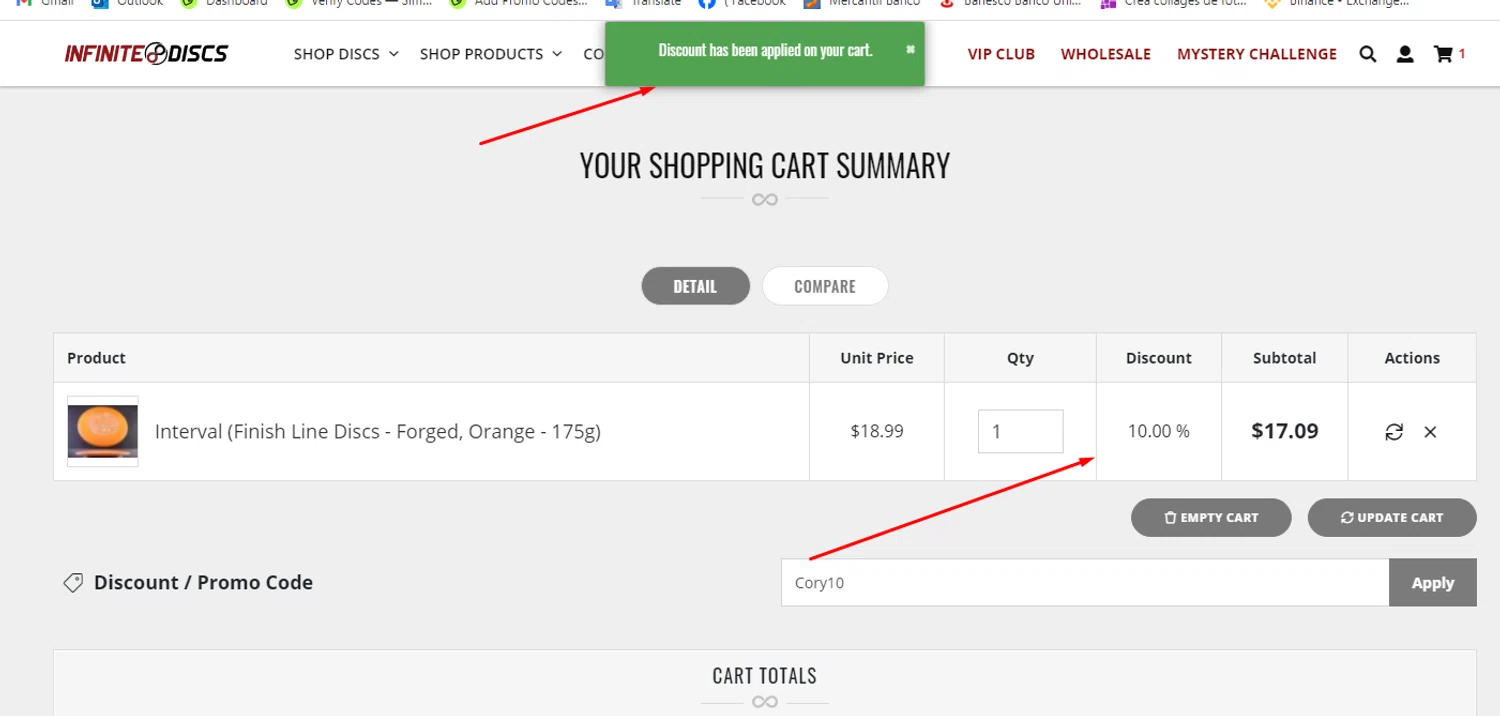The image size is (1500, 716).
Task: Expand the Shop Products dropdown
Action: 490,54
